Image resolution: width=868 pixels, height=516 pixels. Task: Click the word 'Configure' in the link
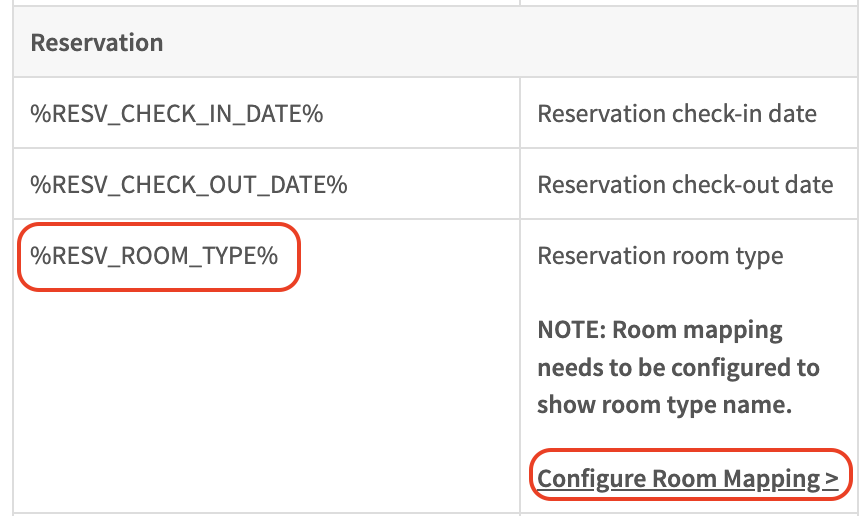591,479
